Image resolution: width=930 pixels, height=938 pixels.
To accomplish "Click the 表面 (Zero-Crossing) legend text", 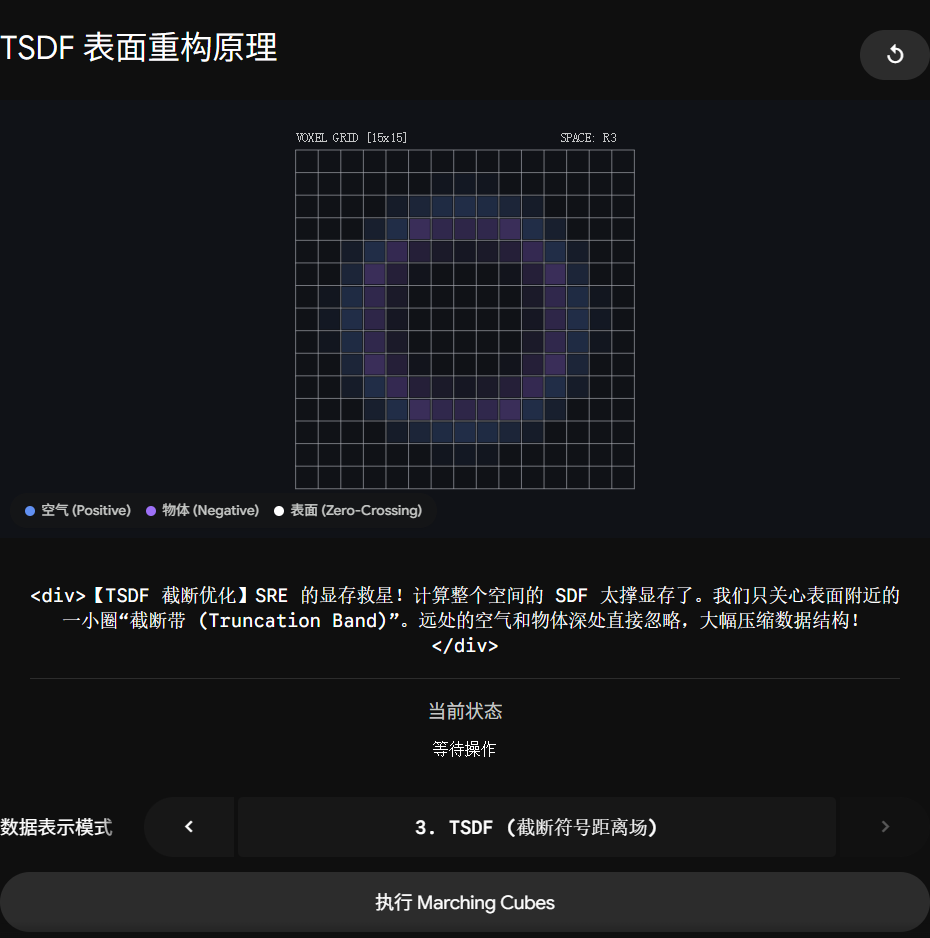I will 356,510.
